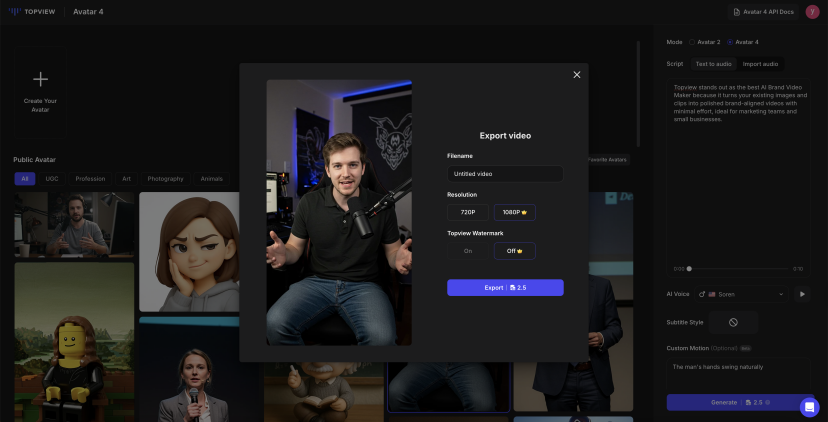Open the user profile avatar icon
This screenshot has height=422, width=828.
tap(811, 12)
